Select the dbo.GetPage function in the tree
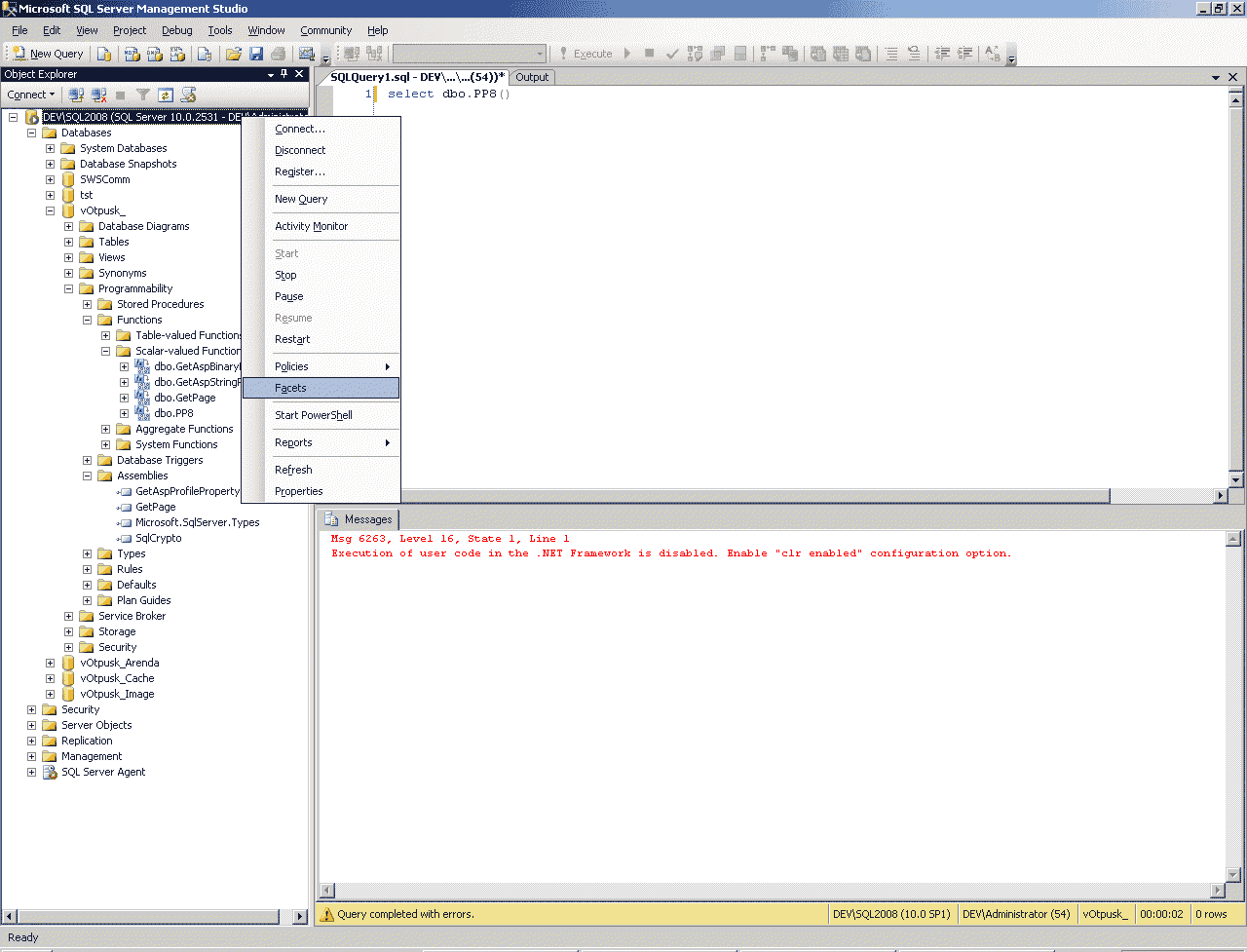The image size is (1247, 952). click(x=185, y=398)
